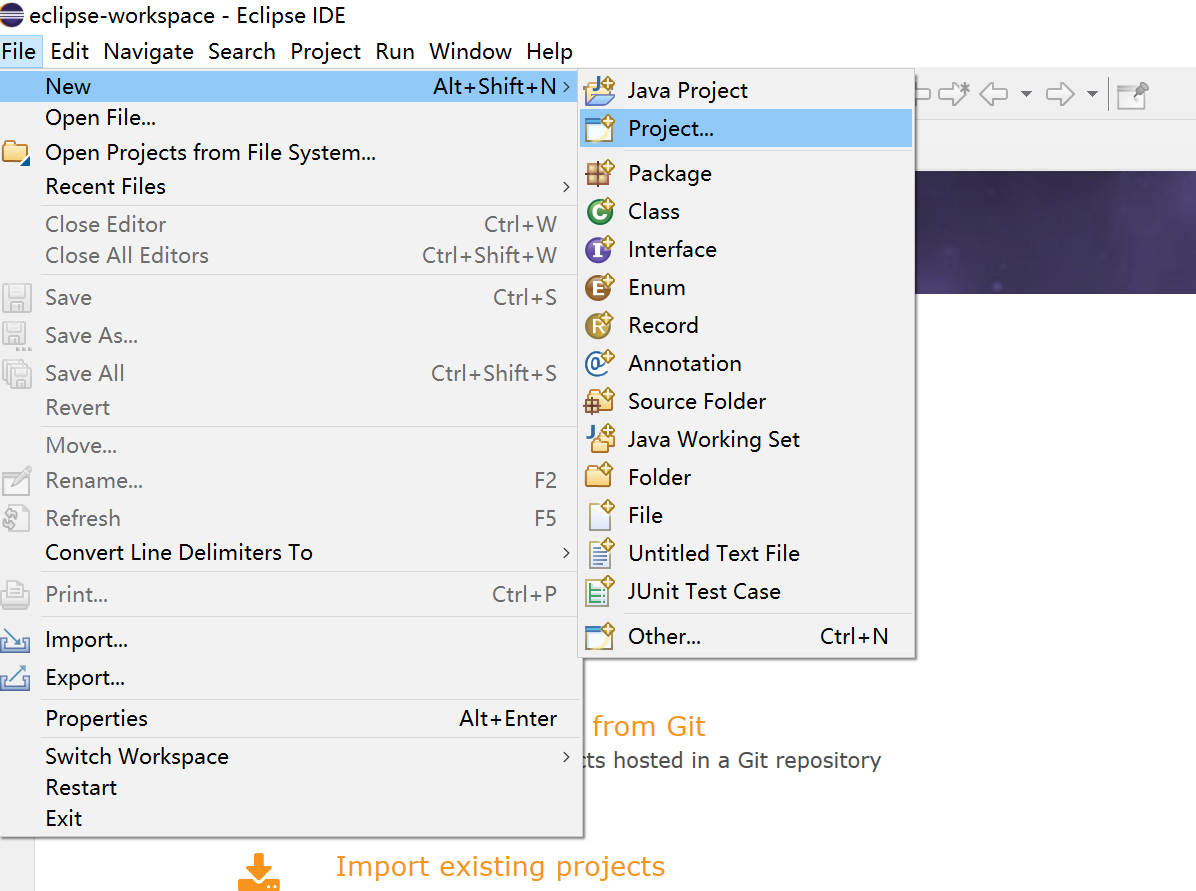This screenshot has height=891, width=1196.
Task: Click the Java Working Set icon
Action: [x=600, y=439]
